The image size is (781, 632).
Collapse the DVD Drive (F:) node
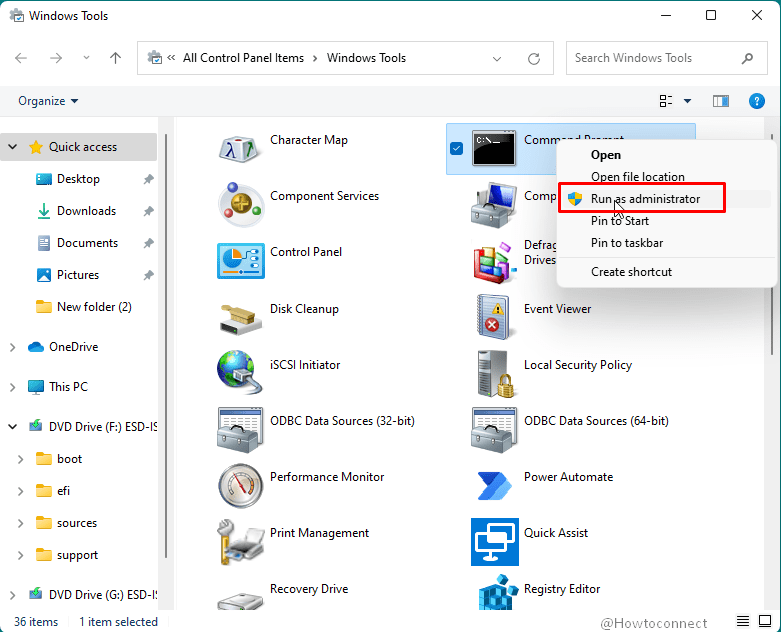[x=13, y=427]
